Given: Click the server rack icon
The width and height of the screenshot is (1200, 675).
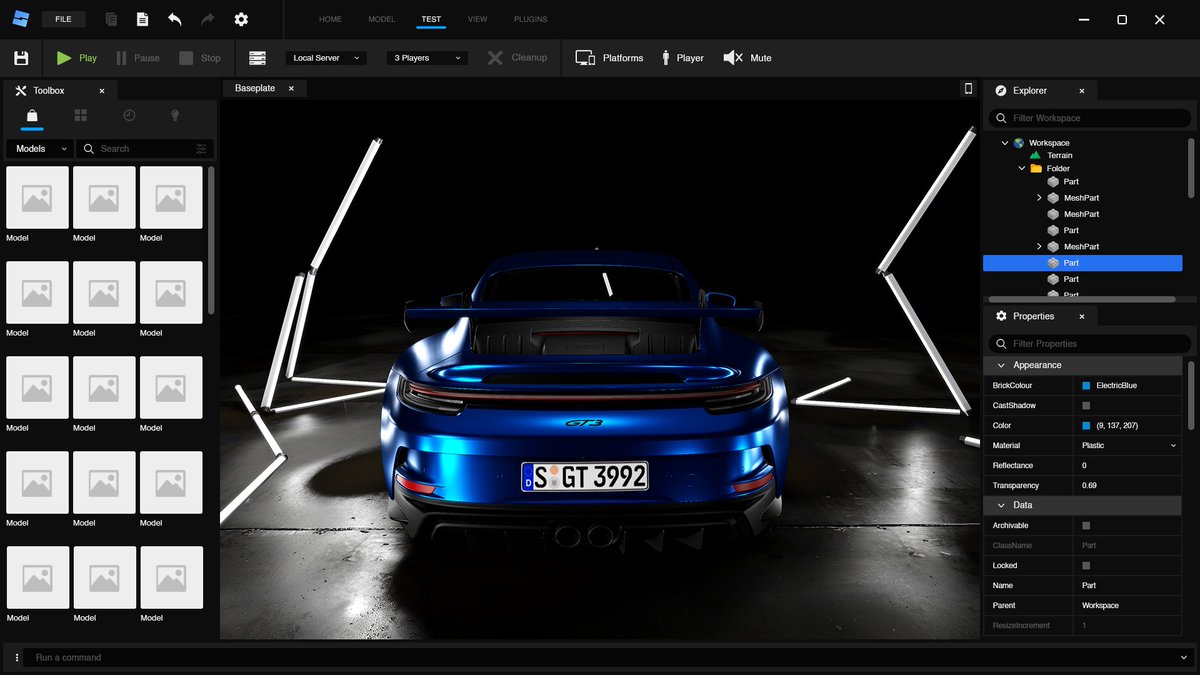Looking at the screenshot, I should coord(257,58).
